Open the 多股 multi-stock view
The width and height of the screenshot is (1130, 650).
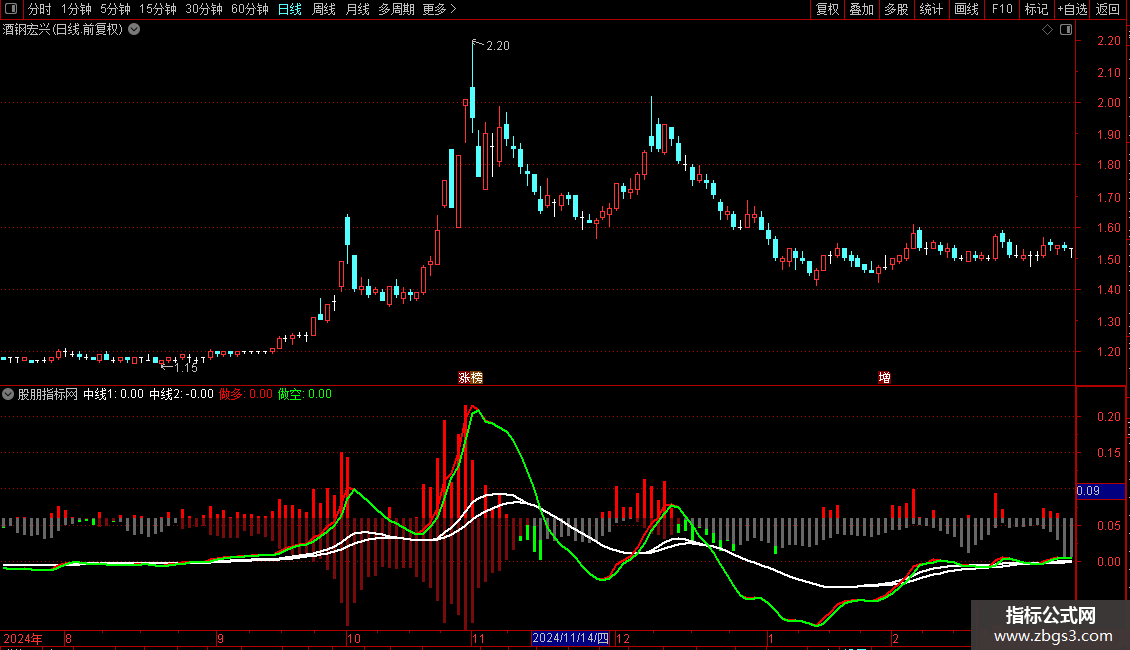896,9
